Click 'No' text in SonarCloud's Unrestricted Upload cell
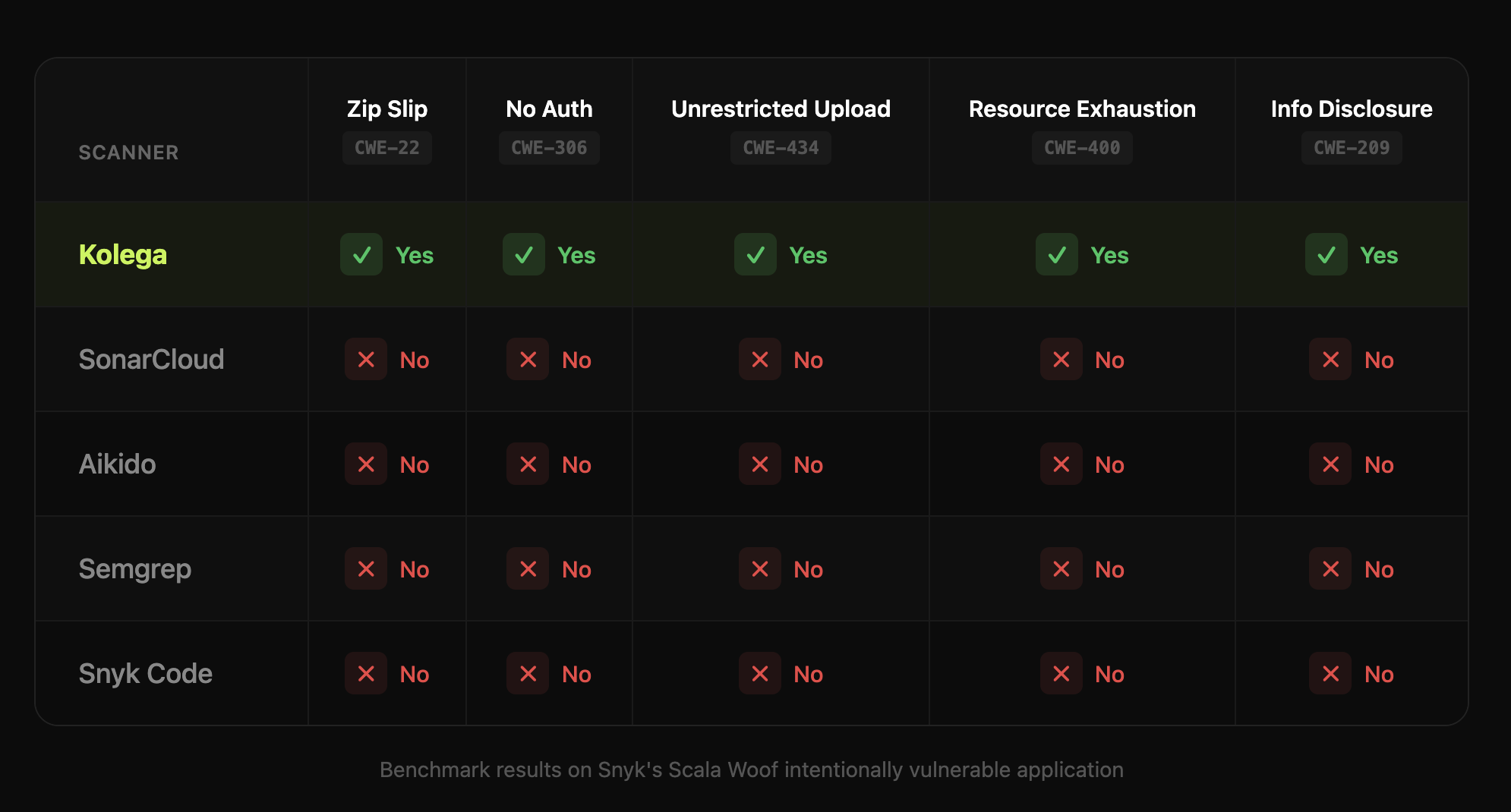The height and width of the screenshot is (812, 1511). tap(809, 360)
